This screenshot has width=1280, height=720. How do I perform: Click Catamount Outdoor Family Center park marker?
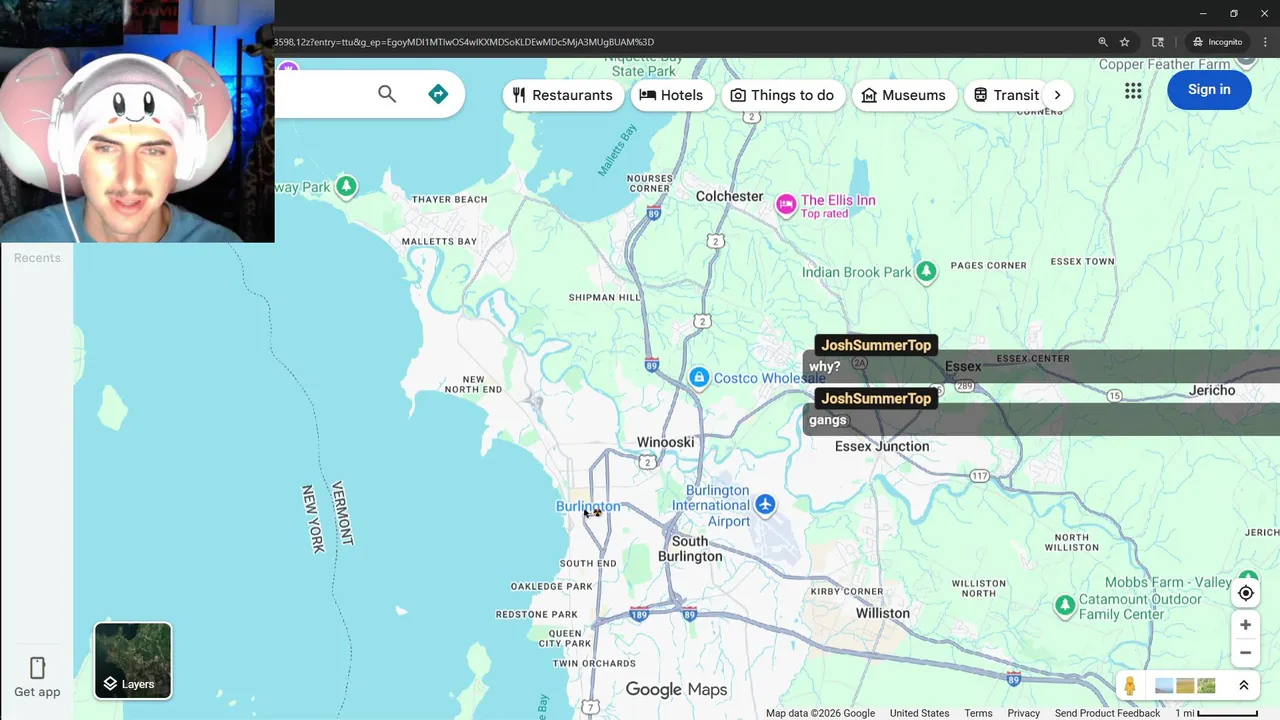tap(1065, 605)
